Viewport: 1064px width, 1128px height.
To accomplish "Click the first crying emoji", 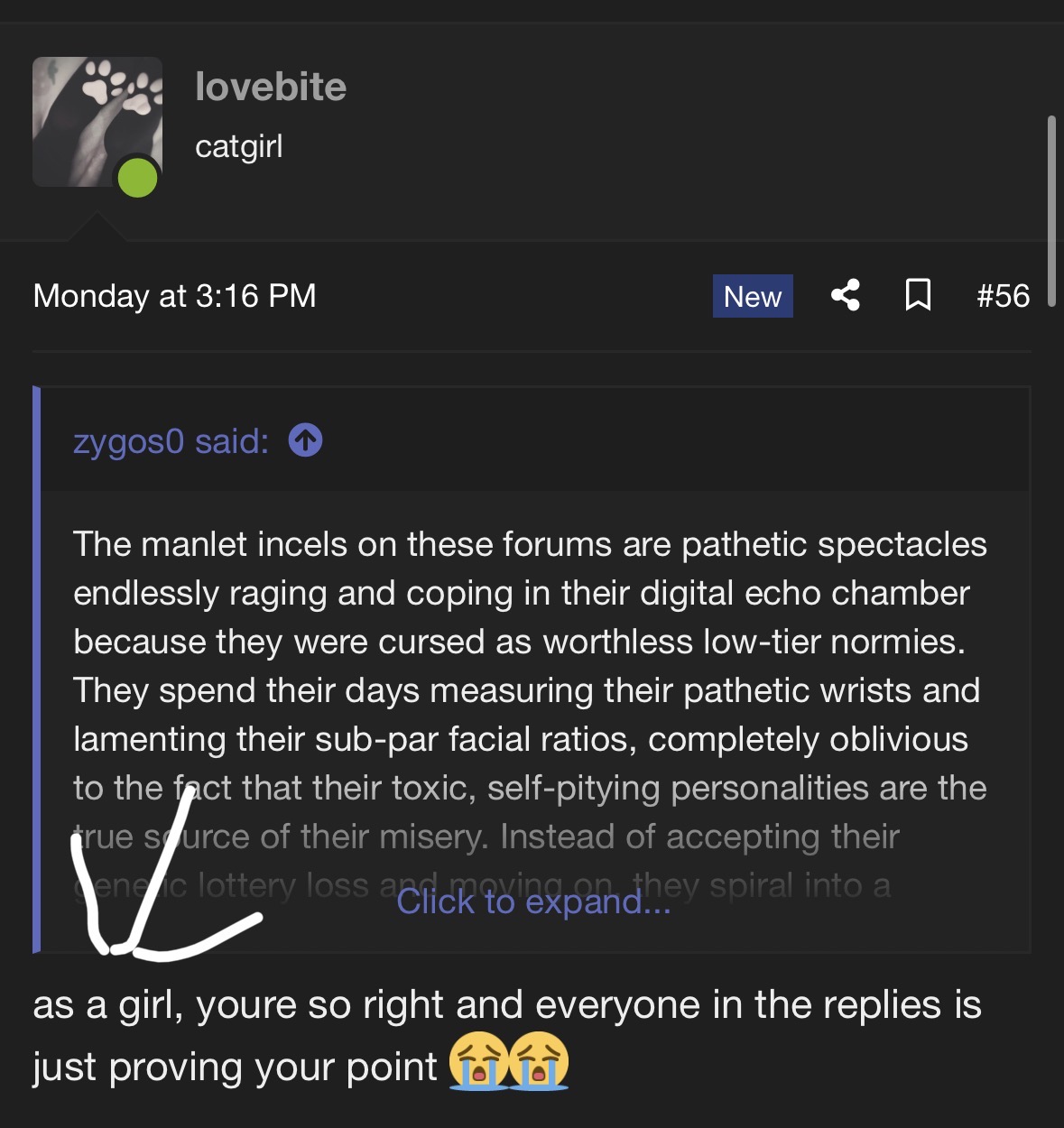I will (x=479, y=1061).
